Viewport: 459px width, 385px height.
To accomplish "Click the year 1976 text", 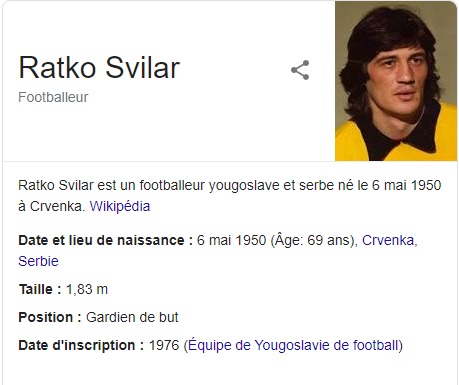I will pyautogui.click(x=164, y=345).
